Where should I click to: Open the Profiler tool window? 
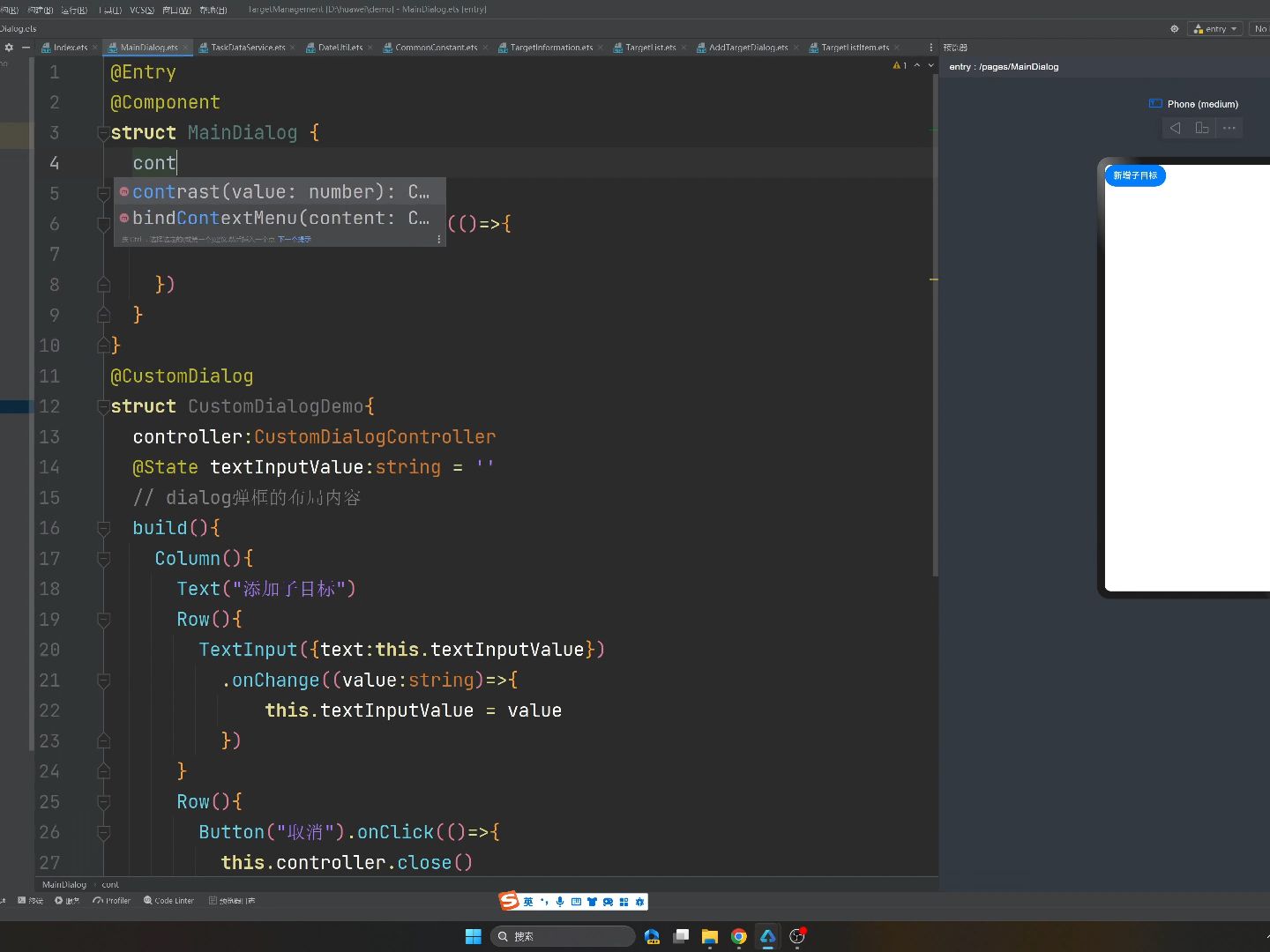point(112,901)
